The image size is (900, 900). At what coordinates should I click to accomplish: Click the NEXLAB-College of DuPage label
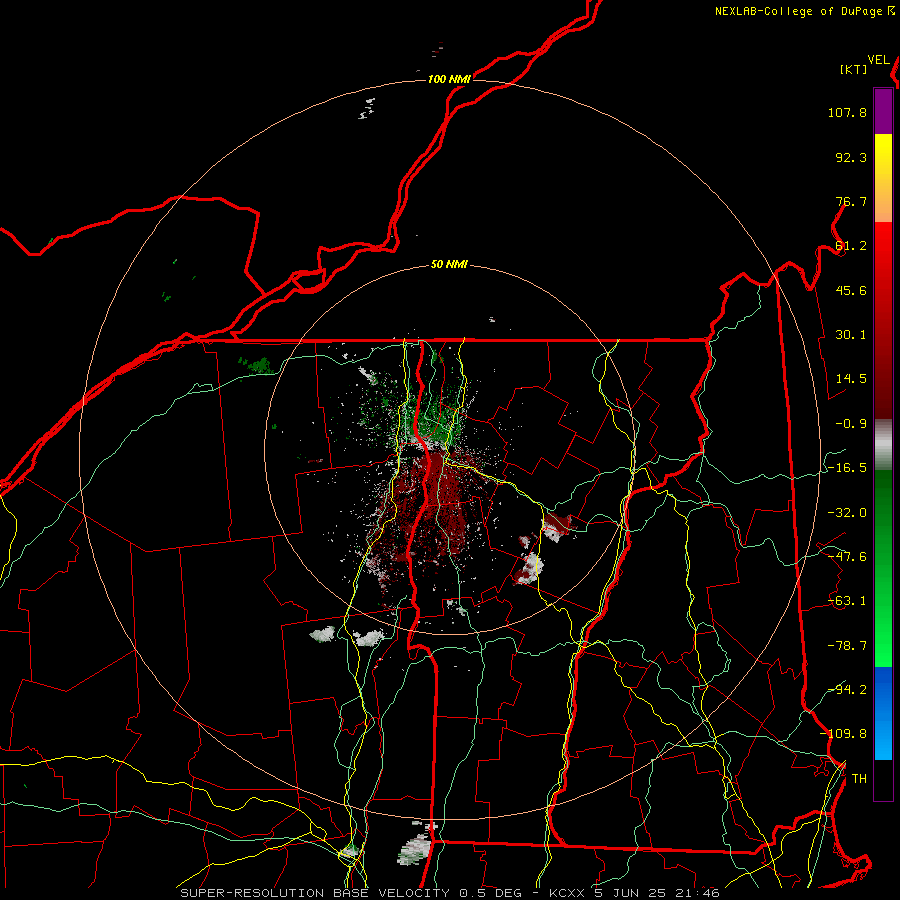pos(804,11)
